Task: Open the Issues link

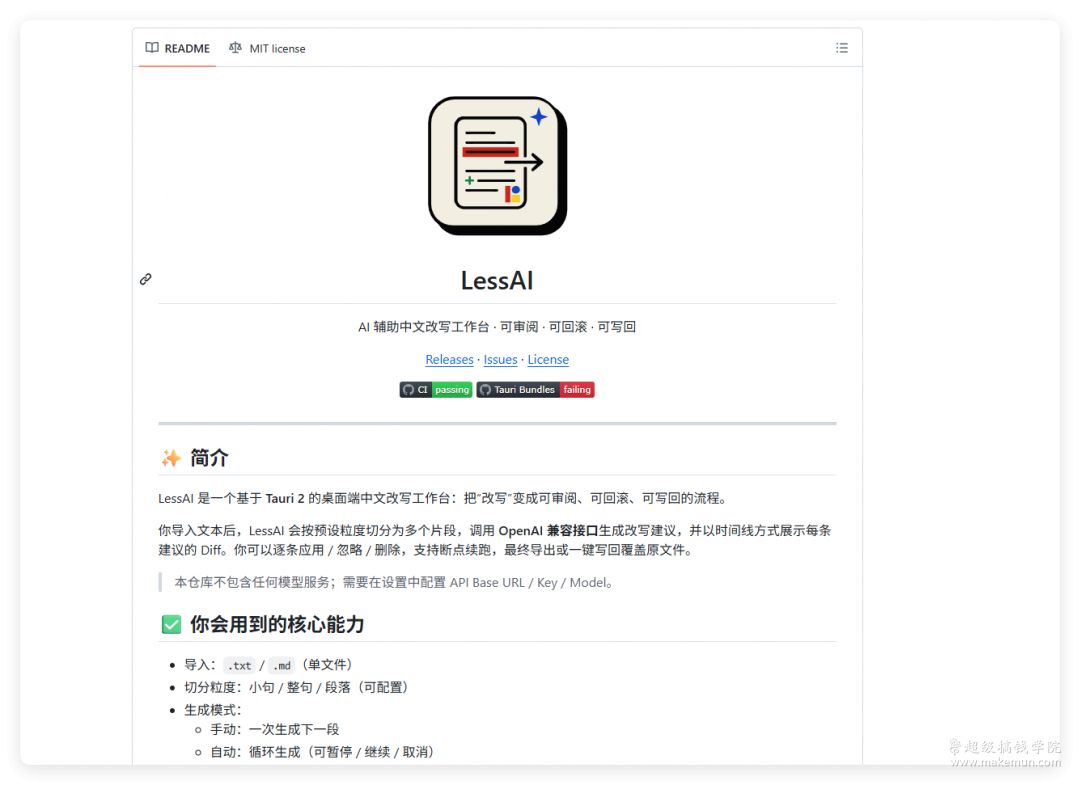Action: (x=500, y=360)
